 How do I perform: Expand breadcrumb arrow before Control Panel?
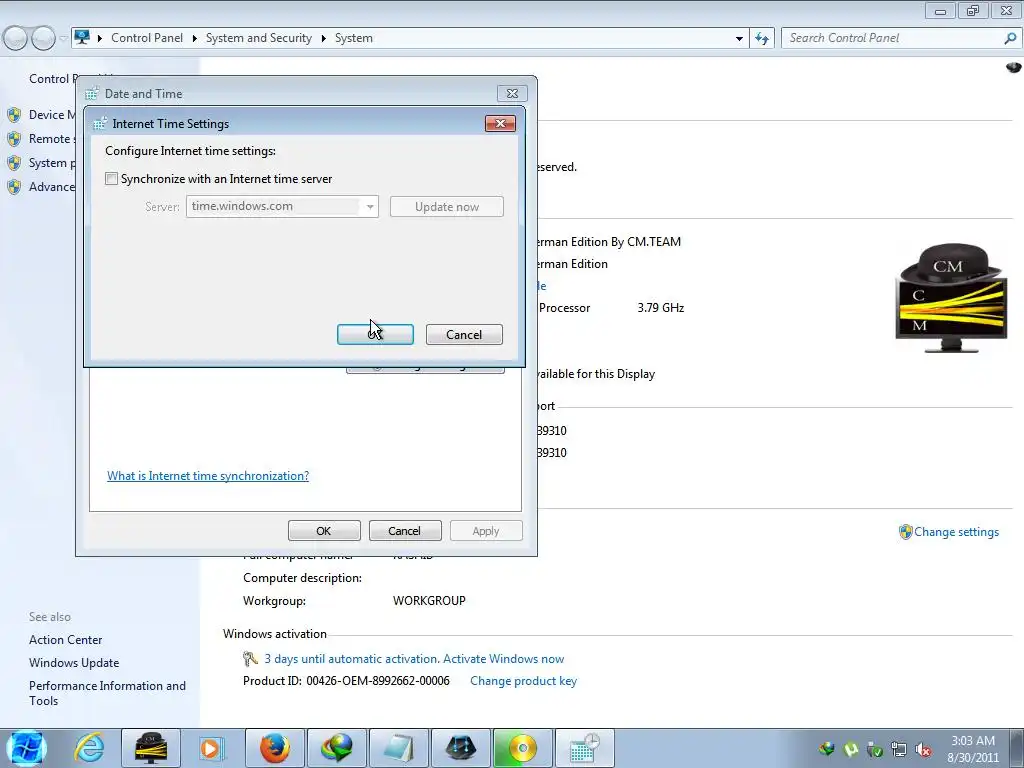coord(100,38)
